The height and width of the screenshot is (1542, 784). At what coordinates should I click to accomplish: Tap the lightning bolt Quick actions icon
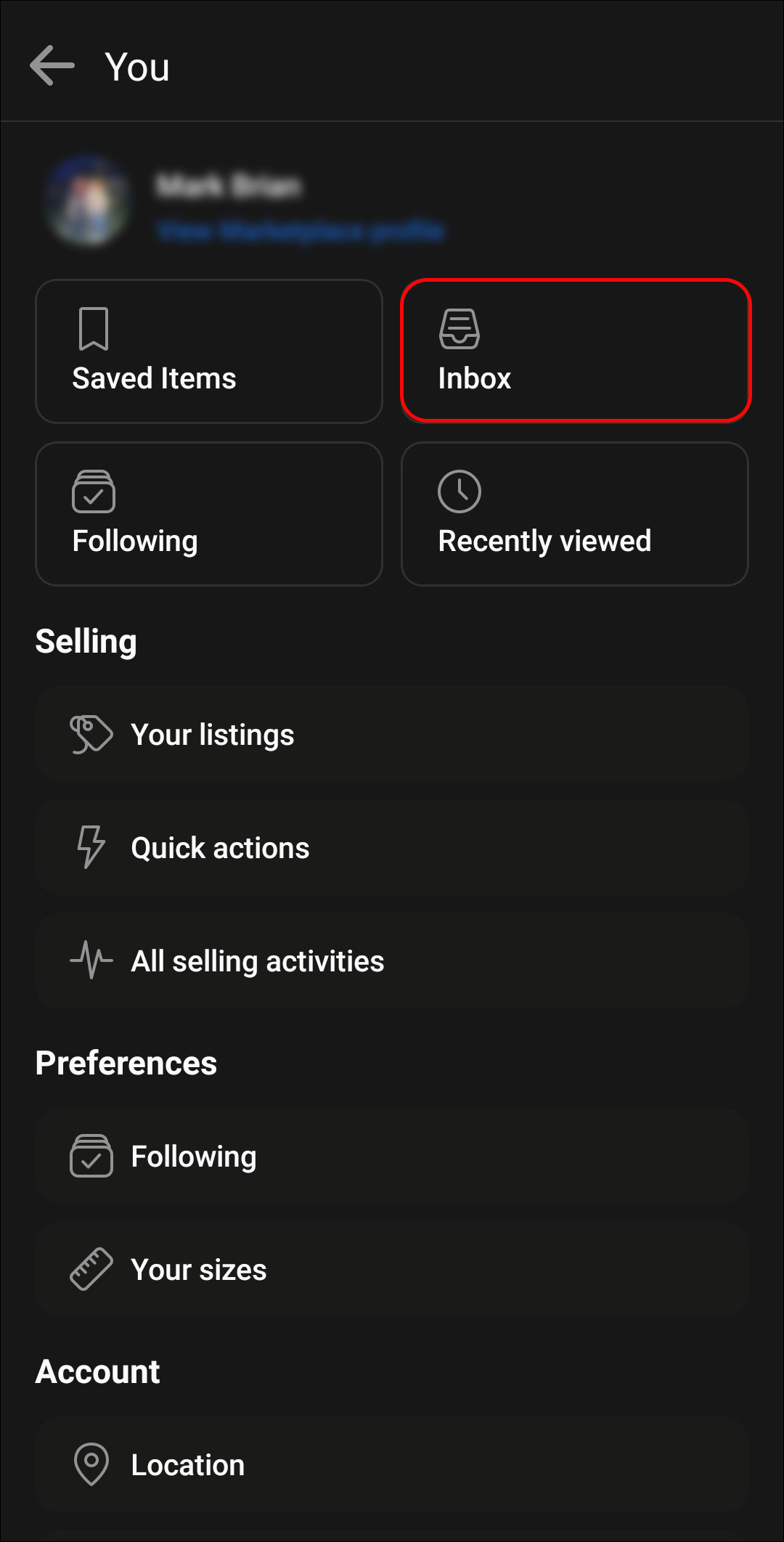tap(91, 847)
